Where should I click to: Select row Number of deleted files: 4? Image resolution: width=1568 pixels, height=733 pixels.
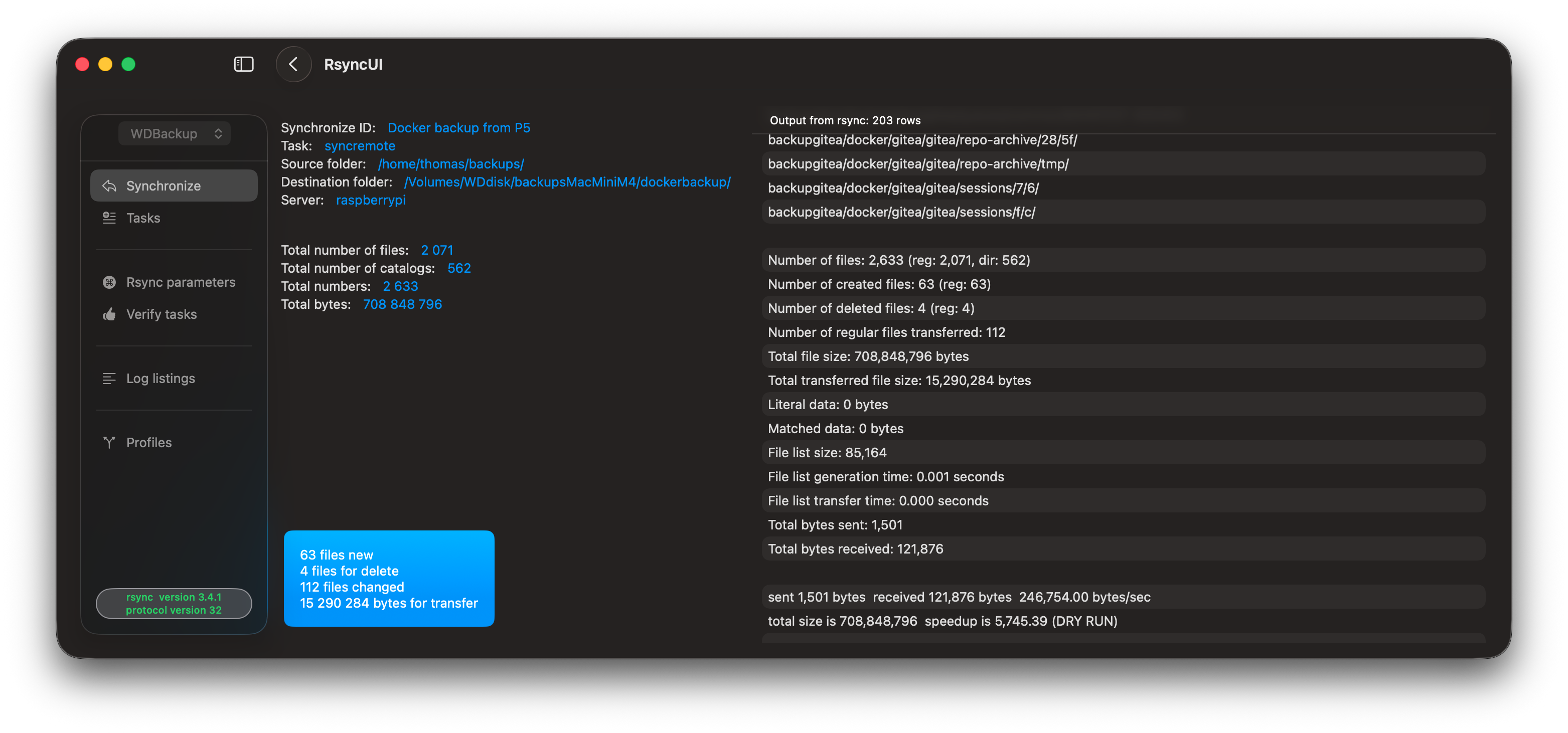click(1123, 308)
